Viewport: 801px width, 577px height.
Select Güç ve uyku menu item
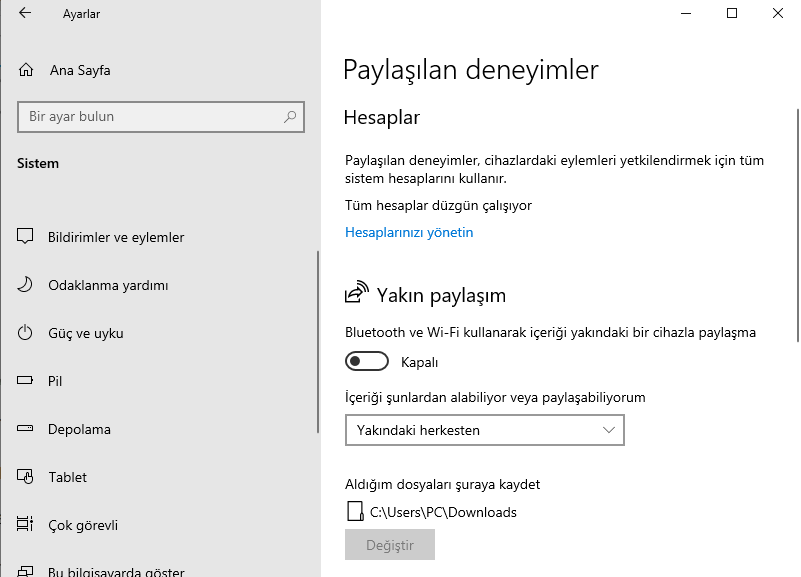(x=86, y=333)
